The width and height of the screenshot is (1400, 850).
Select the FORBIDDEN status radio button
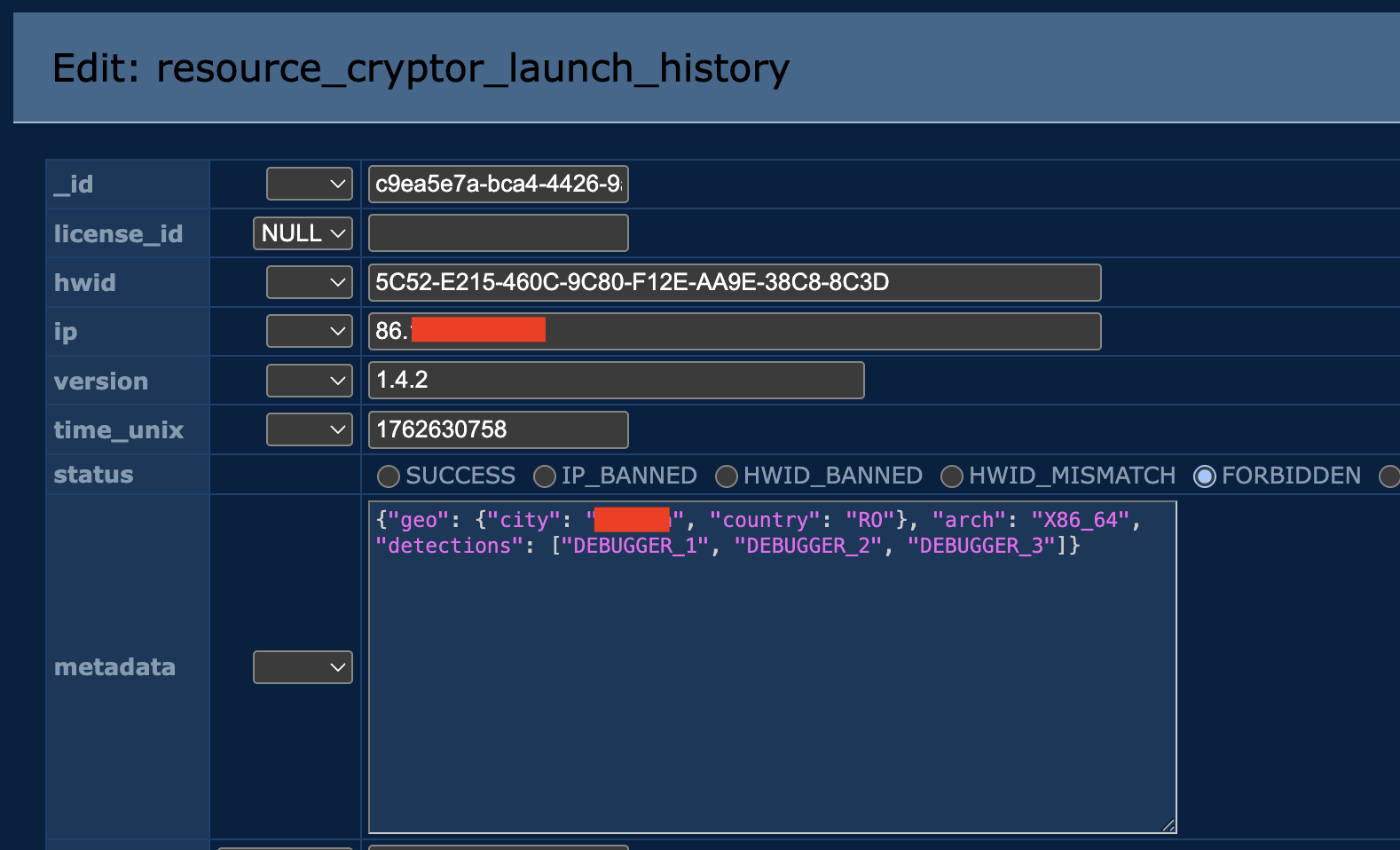pyautogui.click(x=1205, y=476)
